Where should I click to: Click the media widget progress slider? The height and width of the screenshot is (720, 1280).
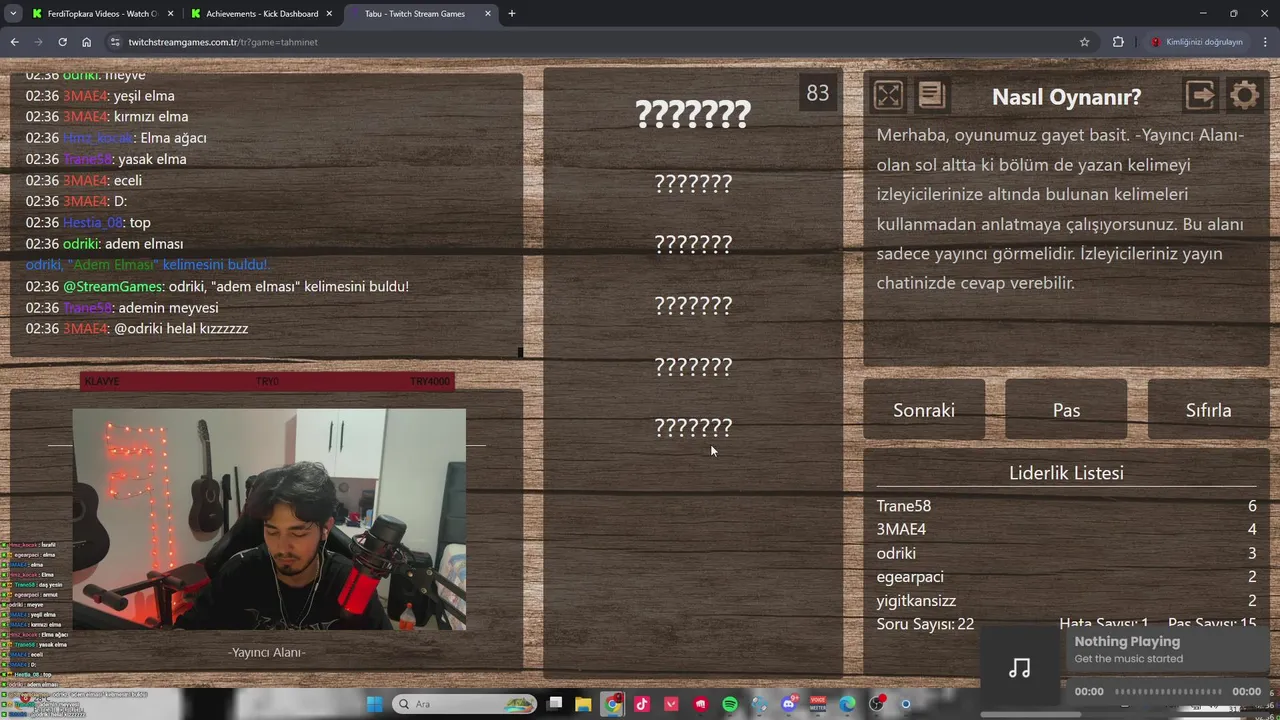coord(1168,691)
